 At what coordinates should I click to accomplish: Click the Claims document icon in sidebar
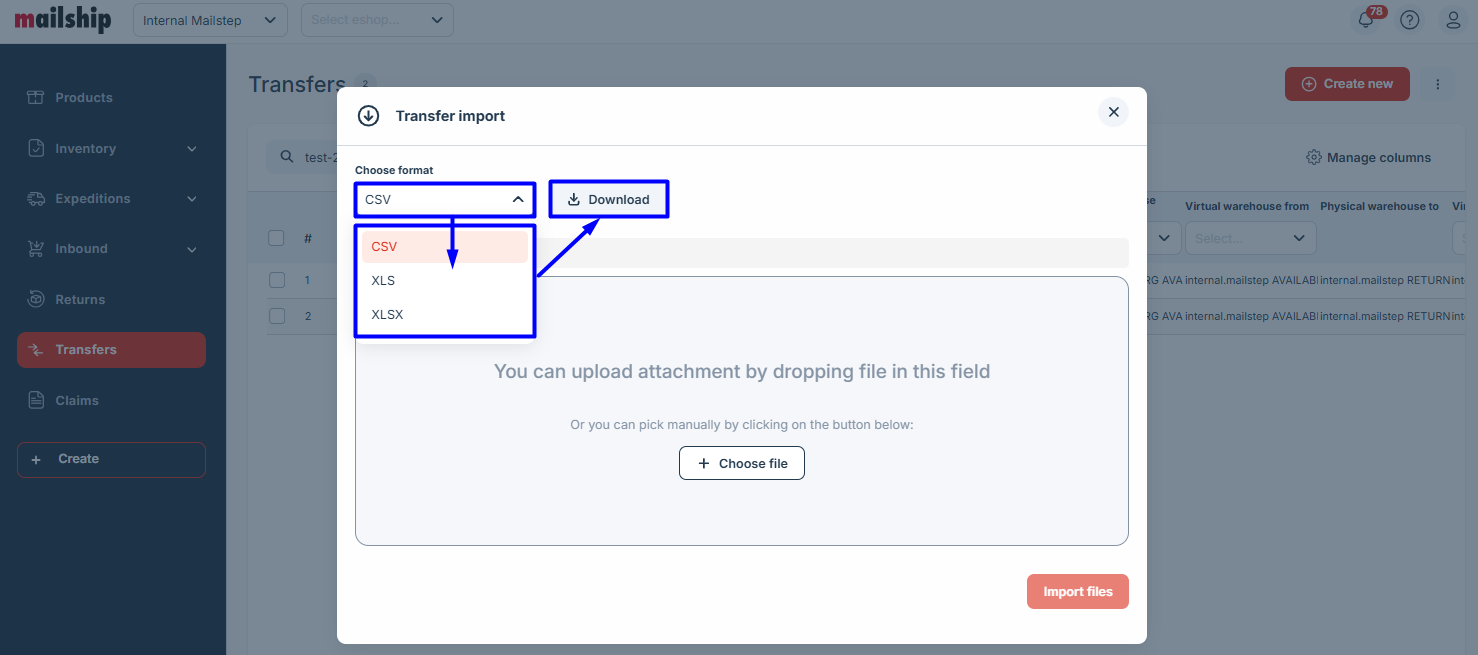pos(36,400)
